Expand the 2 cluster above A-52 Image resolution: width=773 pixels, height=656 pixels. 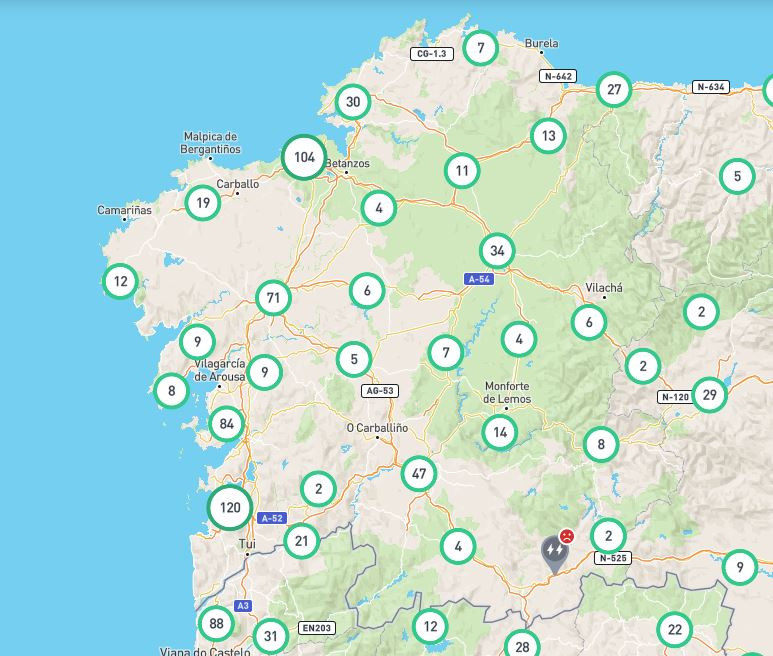[318, 489]
